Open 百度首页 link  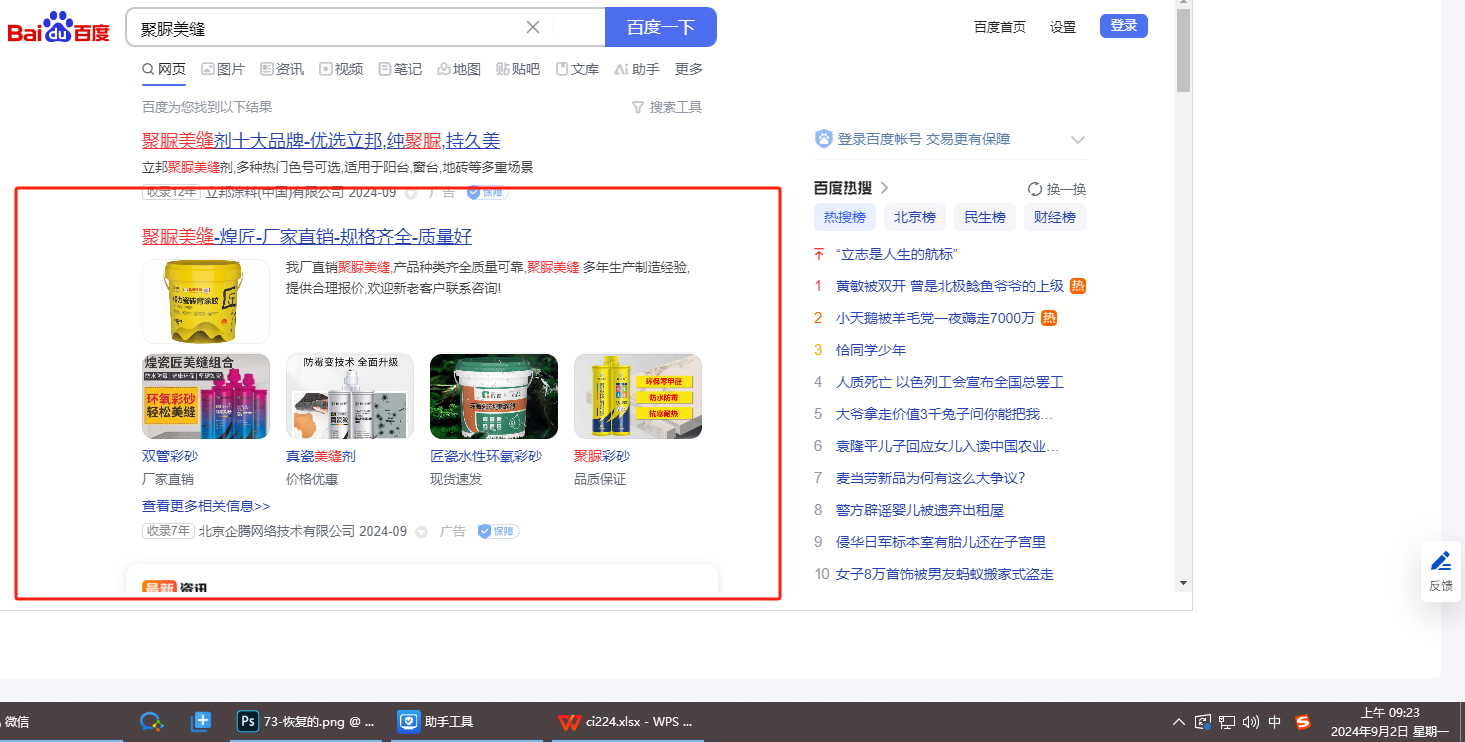pyautogui.click(x=1000, y=27)
